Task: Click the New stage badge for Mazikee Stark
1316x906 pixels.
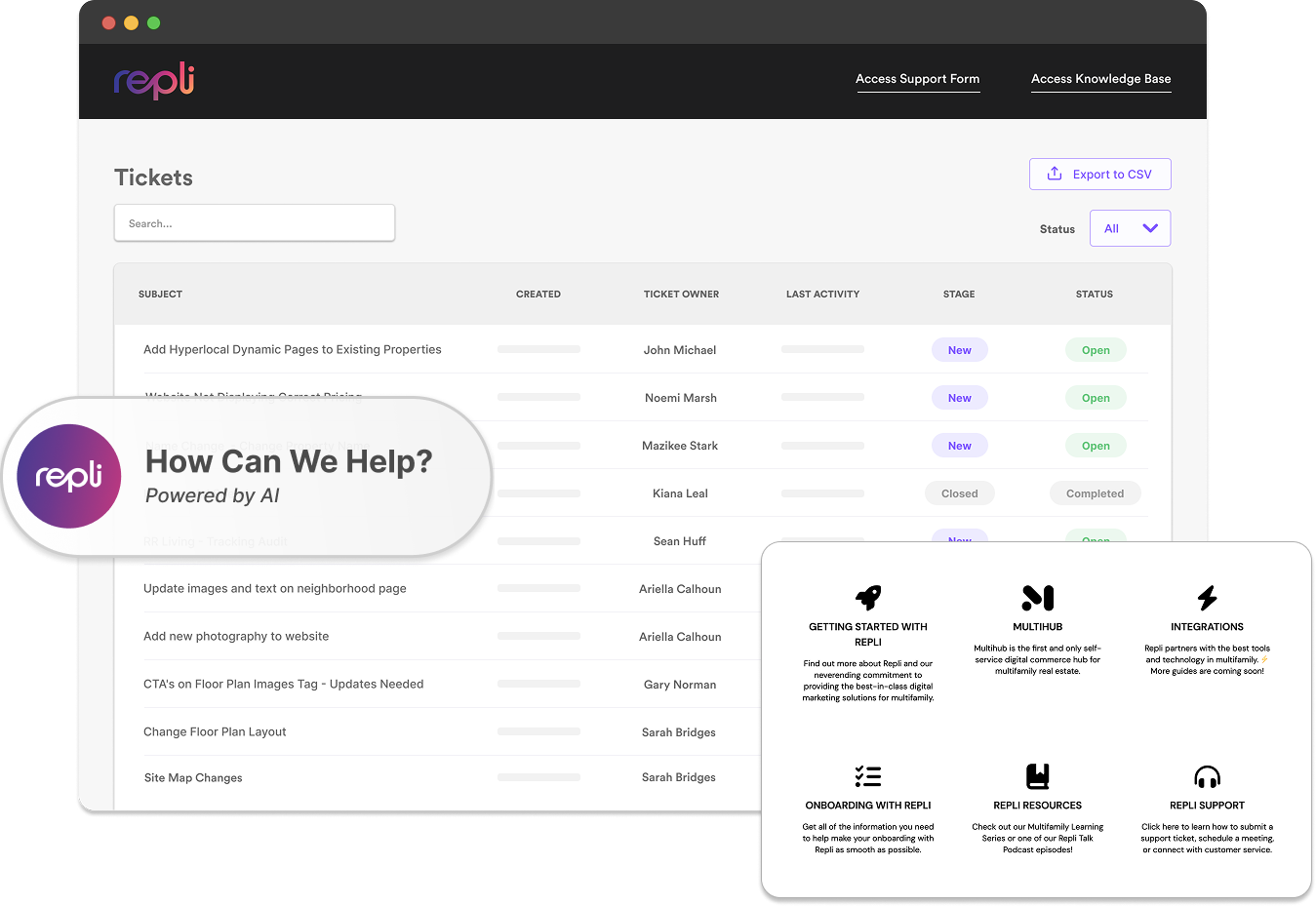Action: (960, 446)
